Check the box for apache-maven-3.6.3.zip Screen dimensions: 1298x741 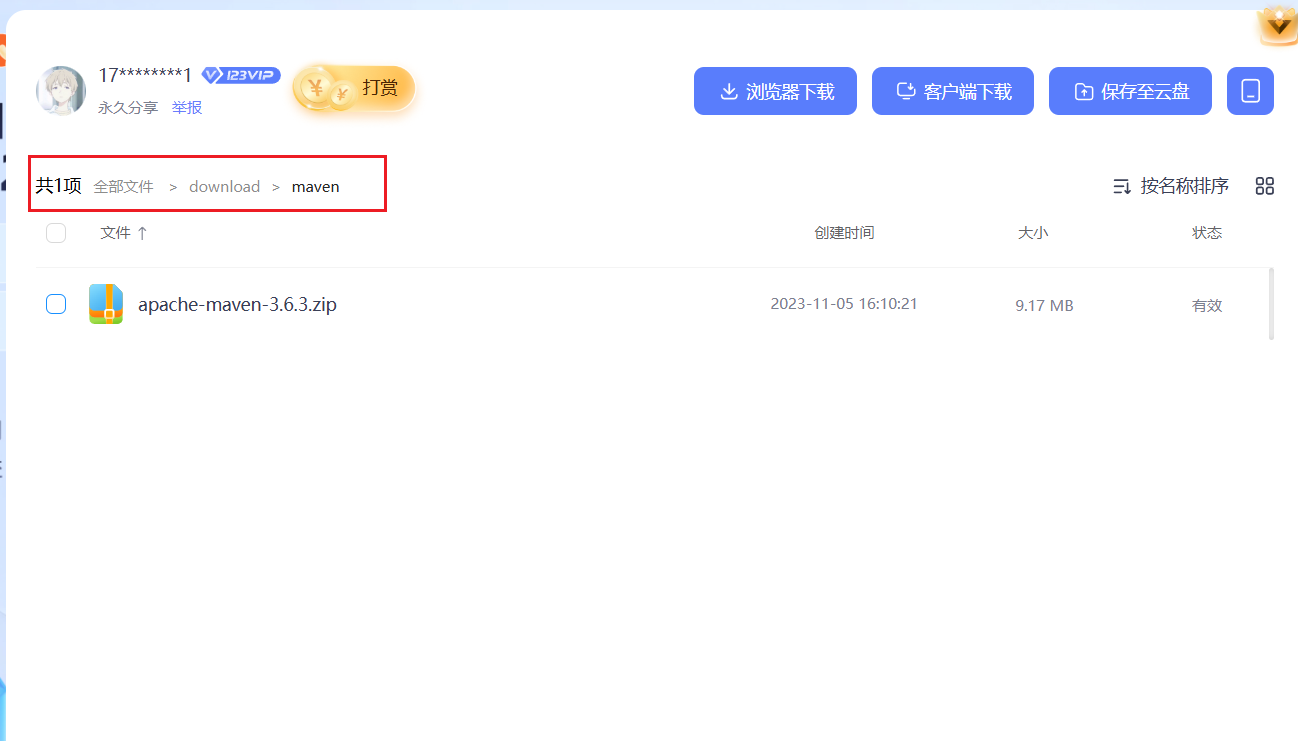[56, 304]
